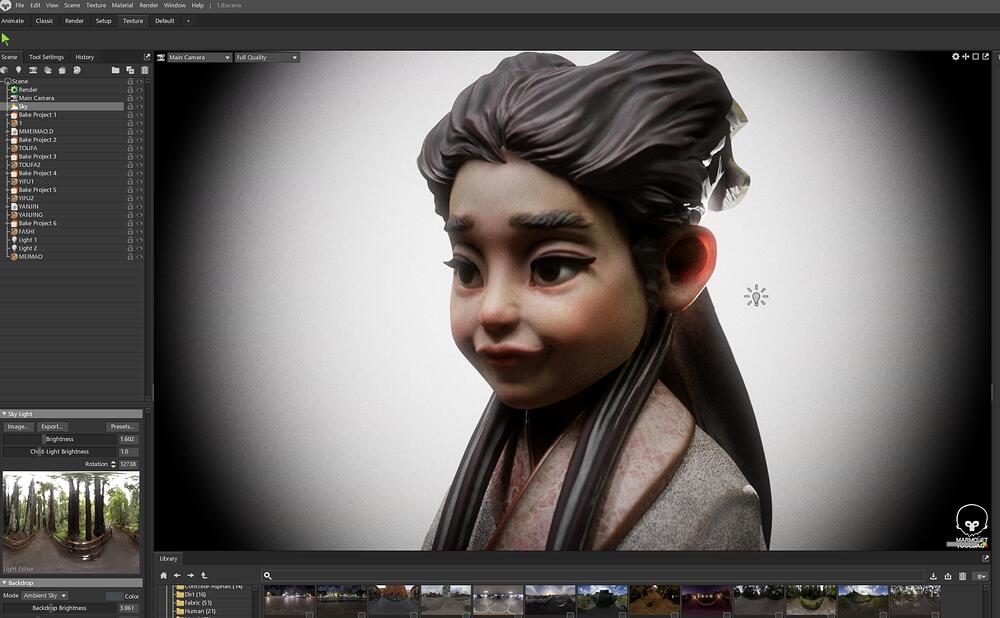Pop out the Scene panel

click(x=147, y=57)
